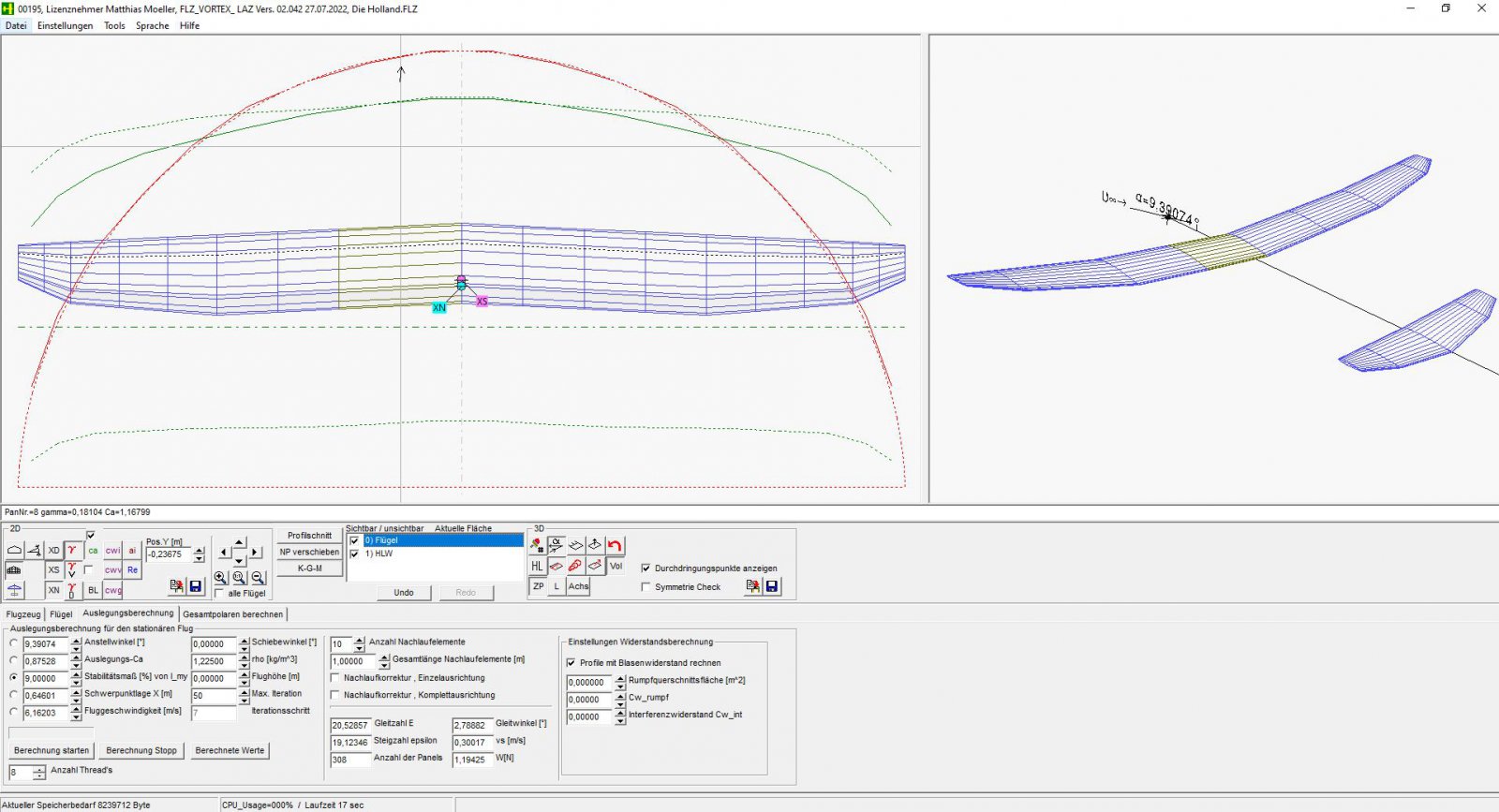Toggle the XS marker button
This screenshot has height=812, width=1499.
tap(53, 569)
